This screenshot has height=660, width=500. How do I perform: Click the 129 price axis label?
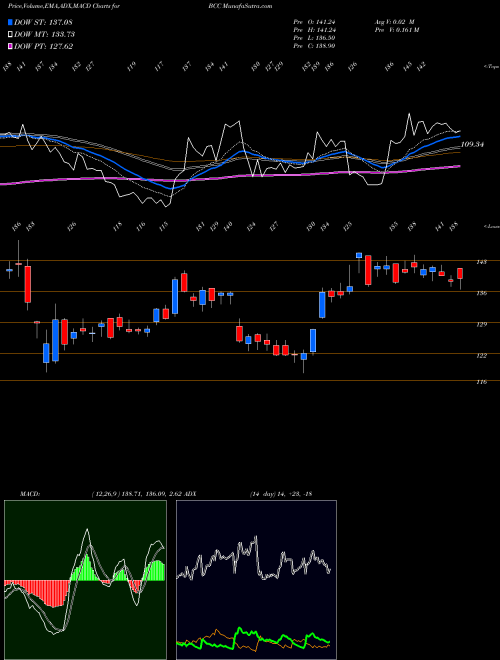[481, 324]
